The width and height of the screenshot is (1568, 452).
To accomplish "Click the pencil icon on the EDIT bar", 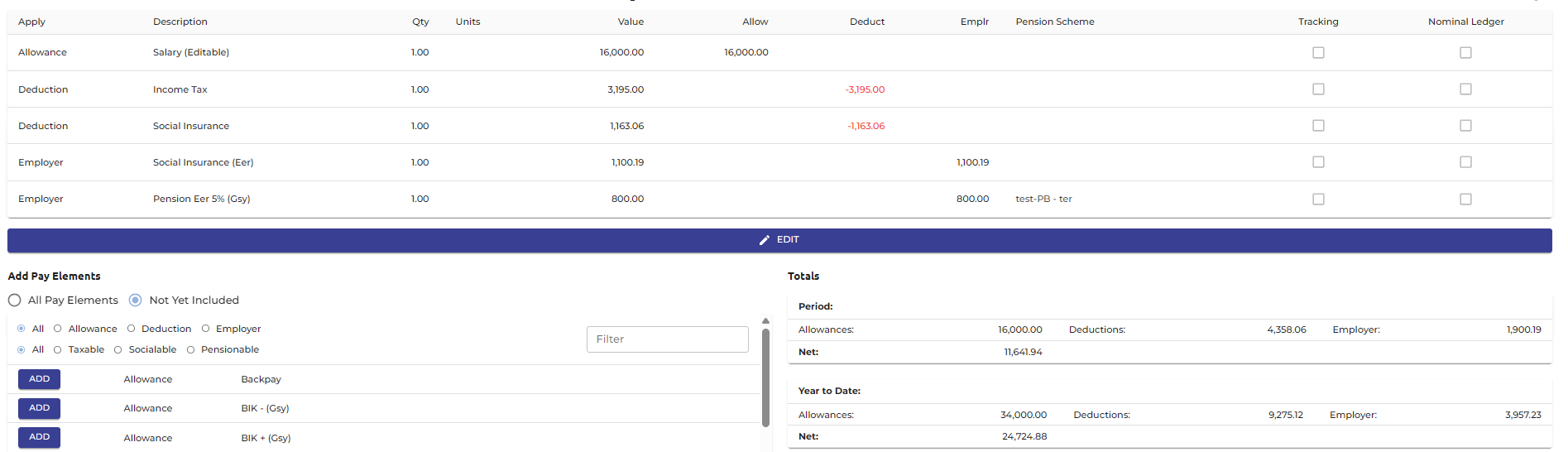I will 765,240.
